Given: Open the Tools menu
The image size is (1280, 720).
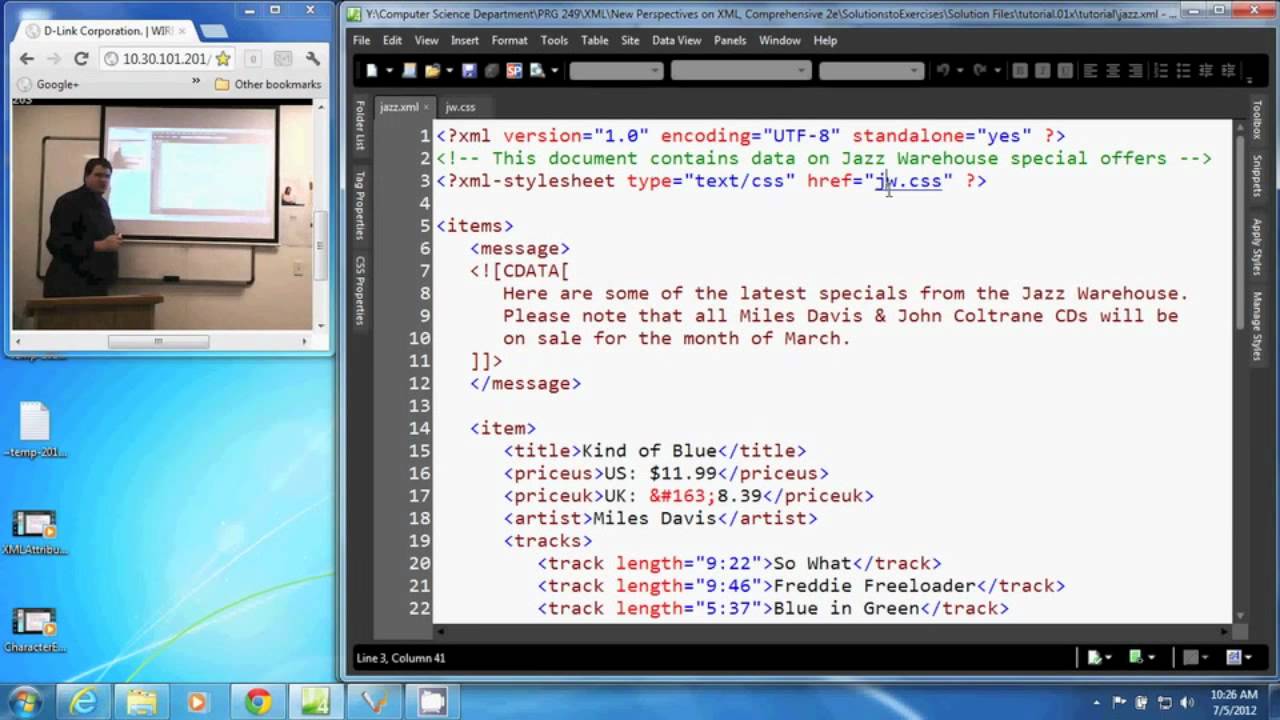Looking at the screenshot, I should [x=554, y=40].
